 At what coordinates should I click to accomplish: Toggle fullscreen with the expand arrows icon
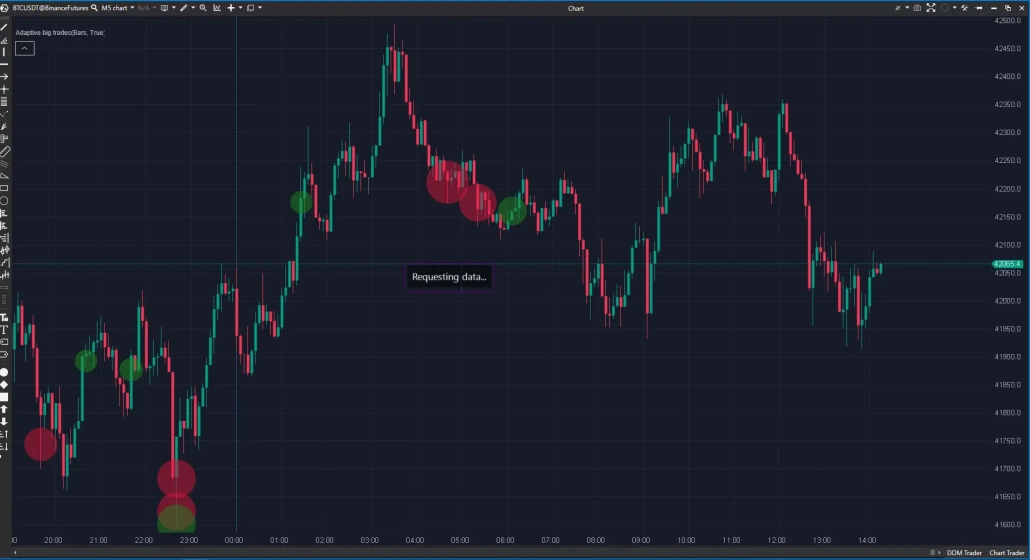tap(931, 8)
